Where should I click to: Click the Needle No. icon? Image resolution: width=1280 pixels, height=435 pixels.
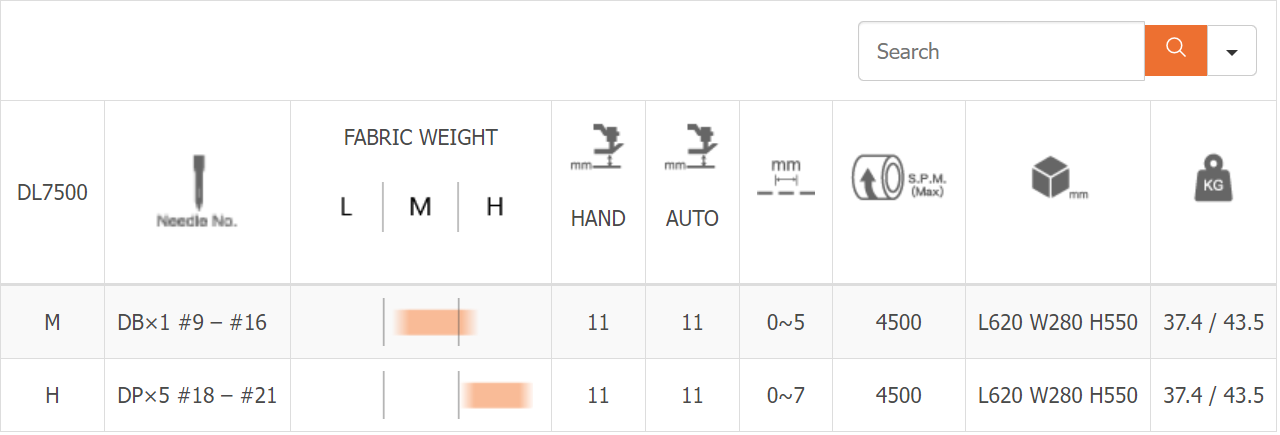(x=197, y=192)
